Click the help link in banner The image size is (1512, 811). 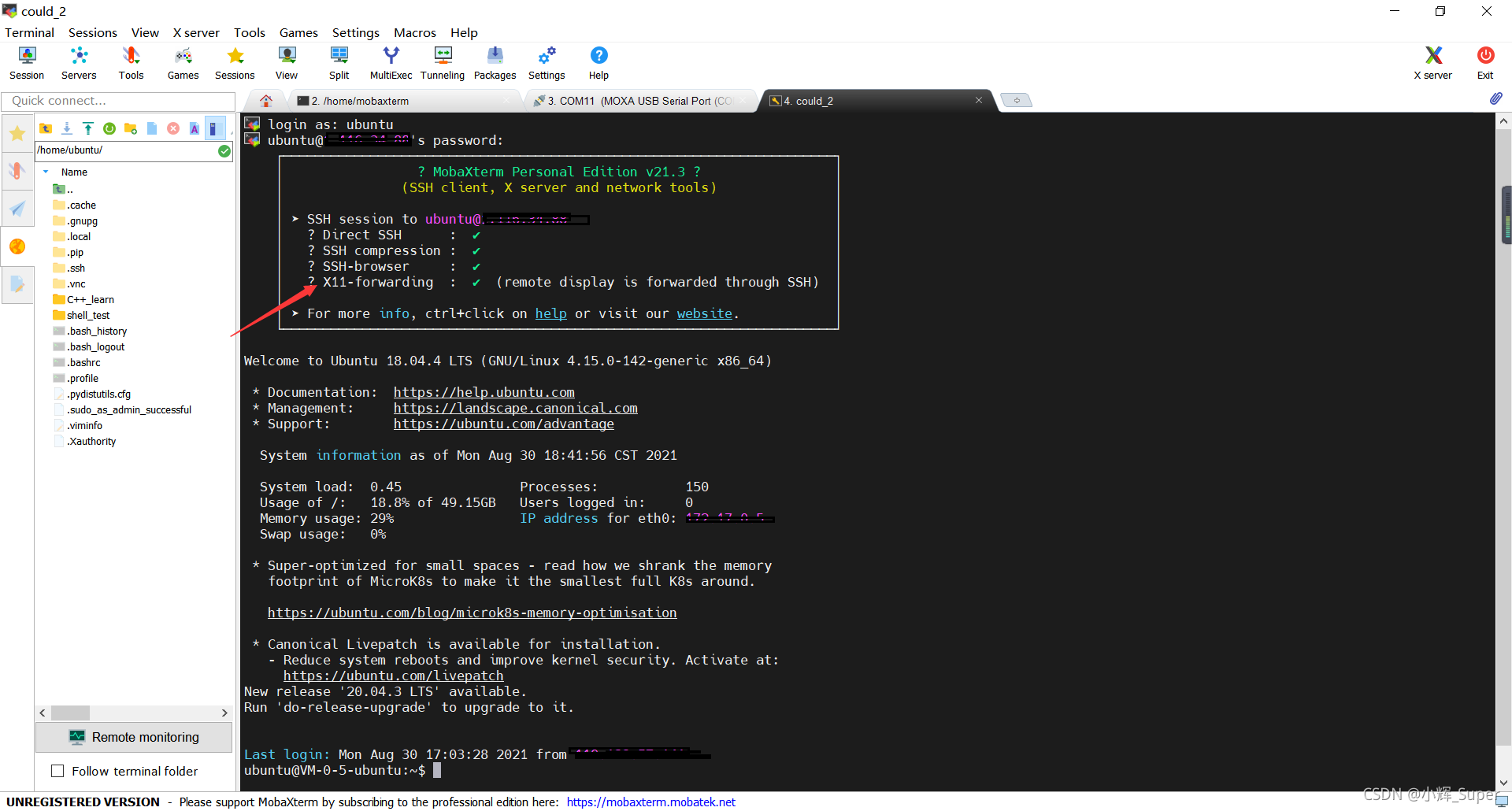550,313
